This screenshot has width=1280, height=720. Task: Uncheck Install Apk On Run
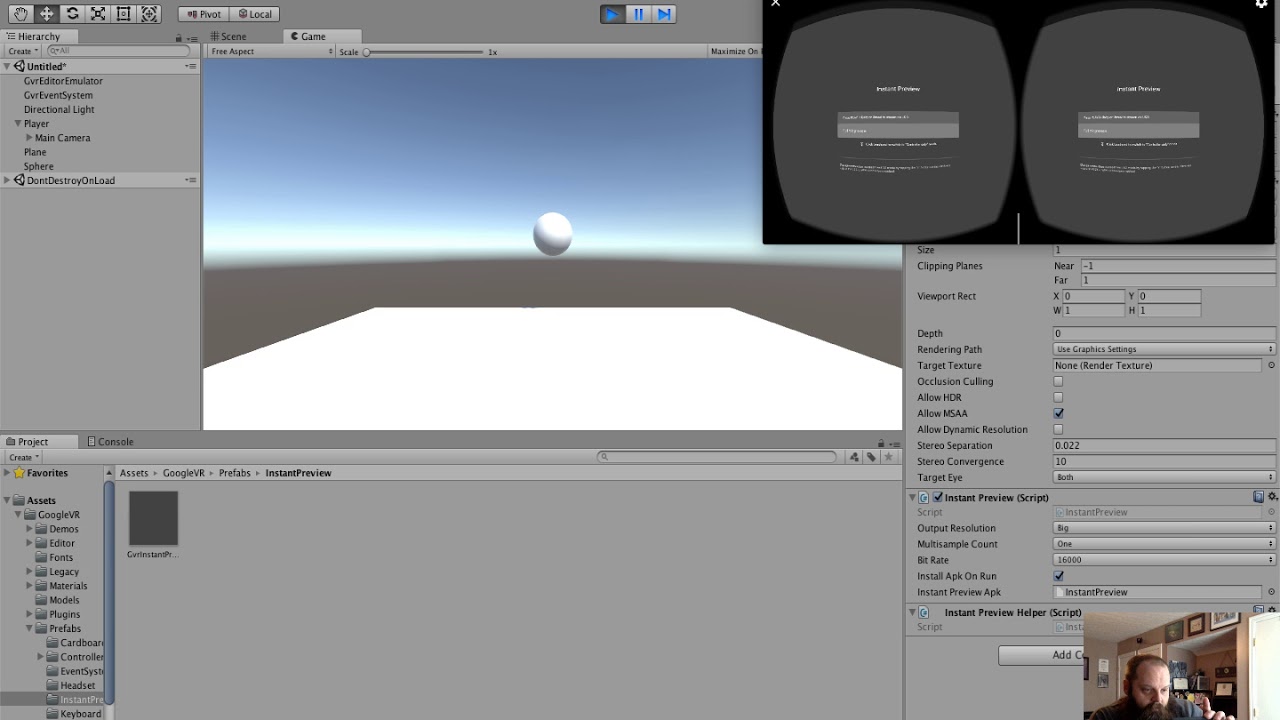point(1058,576)
